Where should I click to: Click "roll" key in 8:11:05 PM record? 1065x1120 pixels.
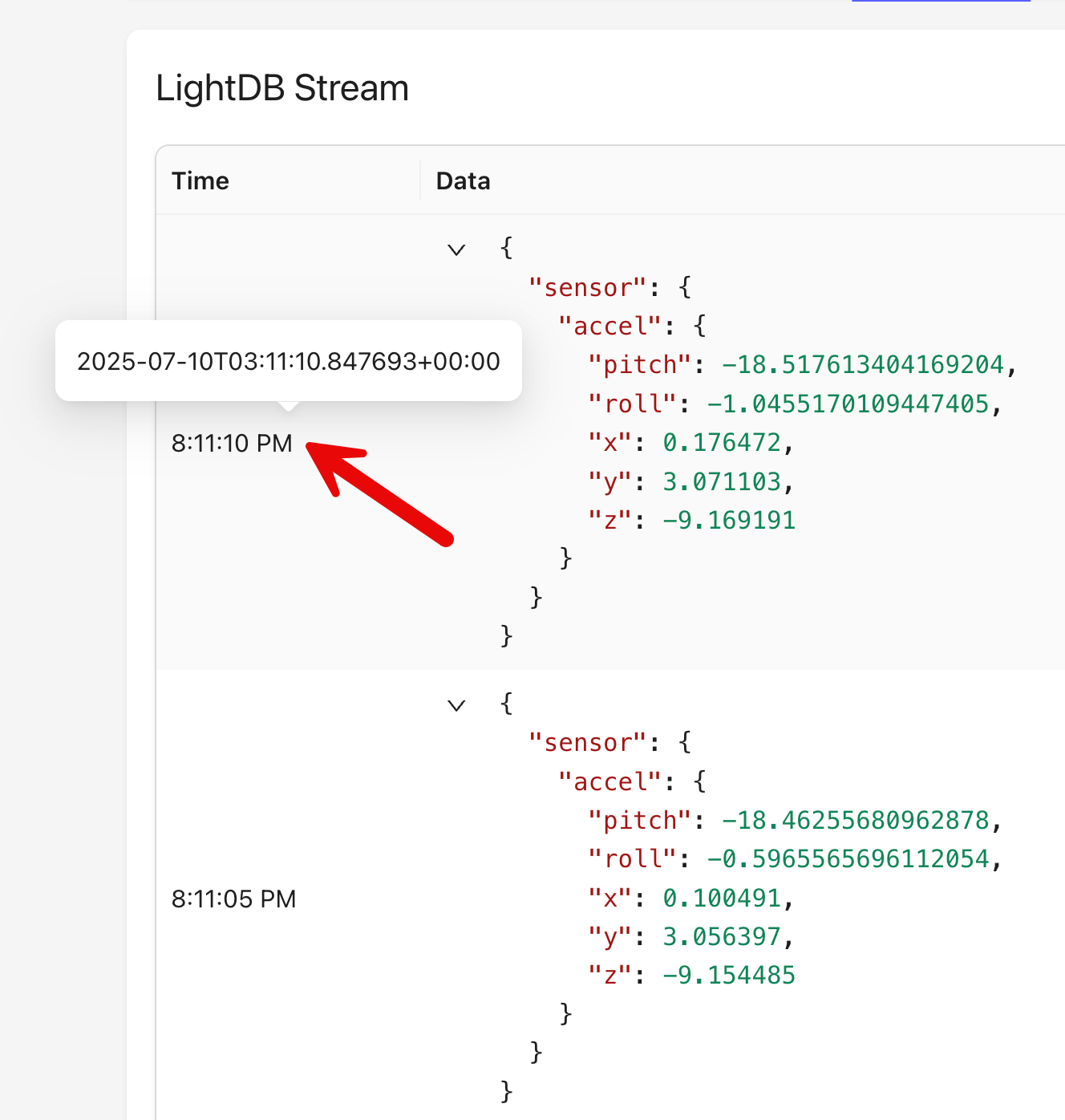point(632,859)
